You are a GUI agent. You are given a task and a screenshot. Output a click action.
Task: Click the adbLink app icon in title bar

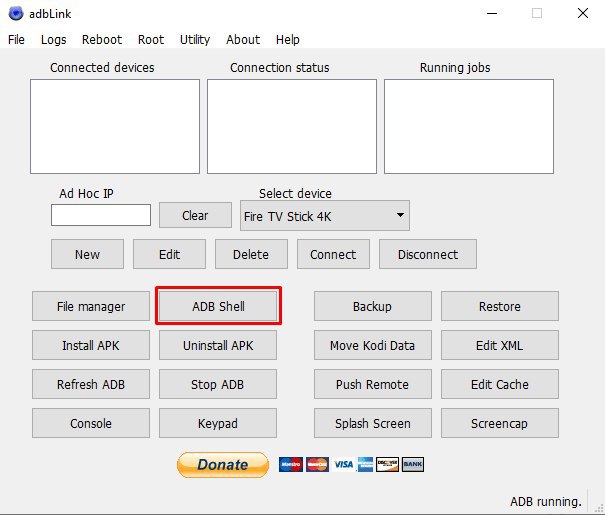click(x=16, y=14)
